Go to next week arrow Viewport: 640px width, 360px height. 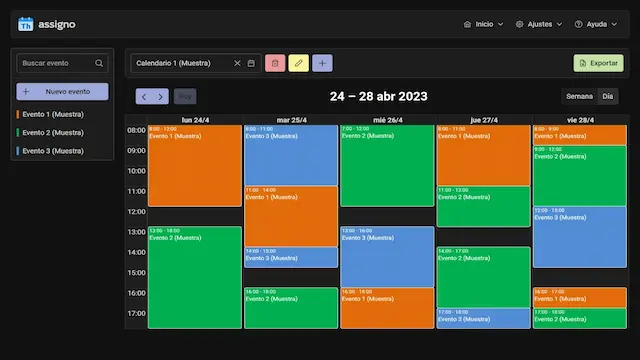[160, 97]
